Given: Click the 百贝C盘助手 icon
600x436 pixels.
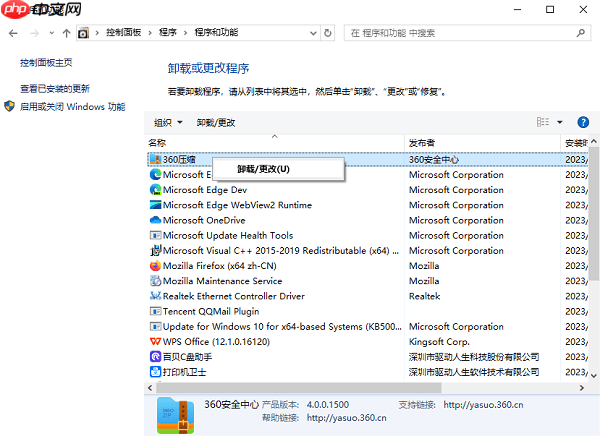Looking at the screenshot, I should pyautogui.click(x=155, y=357).
